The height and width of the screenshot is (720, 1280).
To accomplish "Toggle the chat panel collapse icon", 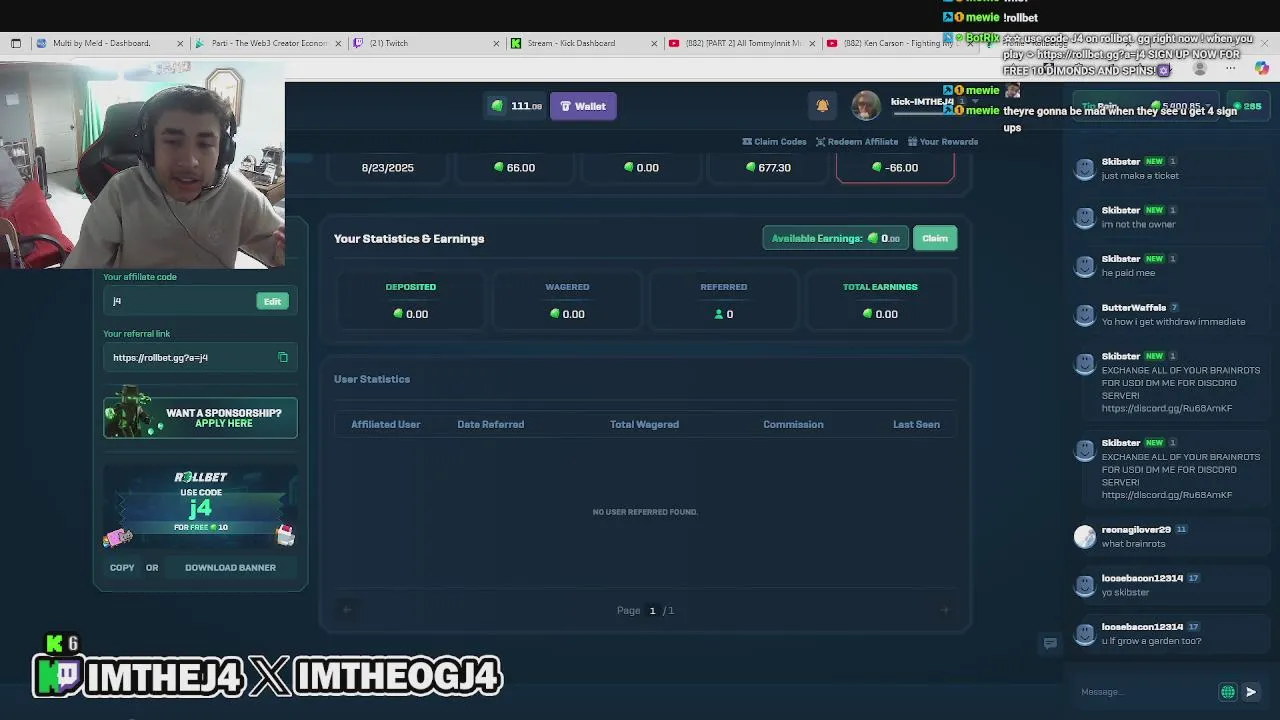I will 1050,643.
